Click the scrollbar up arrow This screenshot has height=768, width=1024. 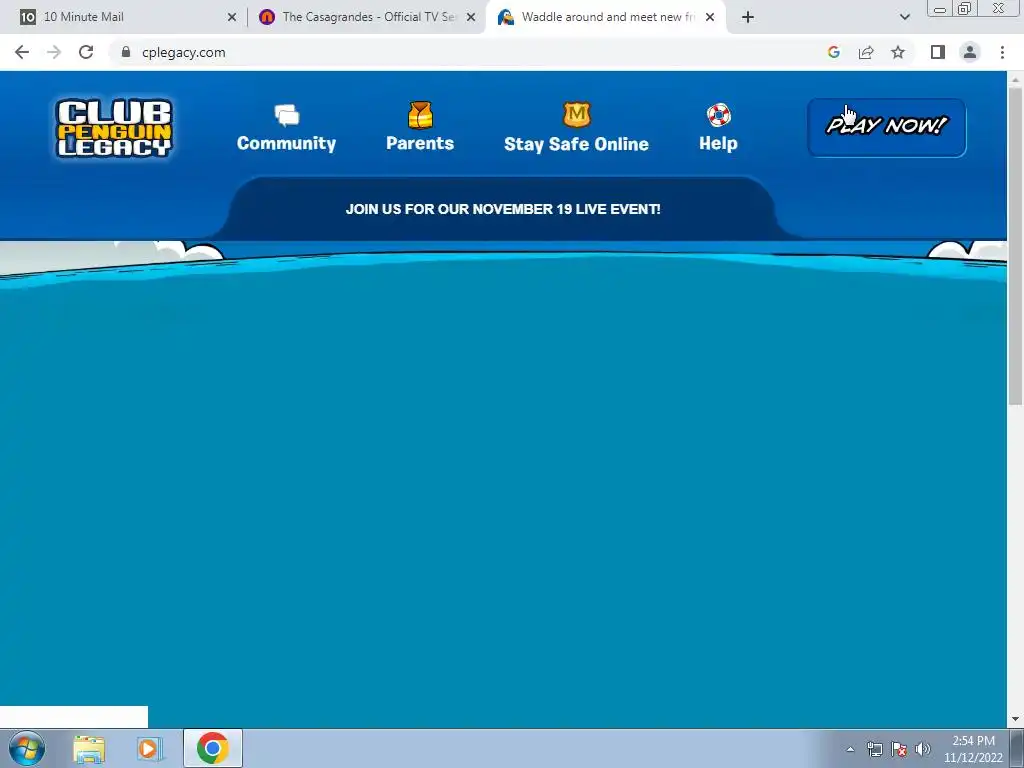coord(1015,79)
